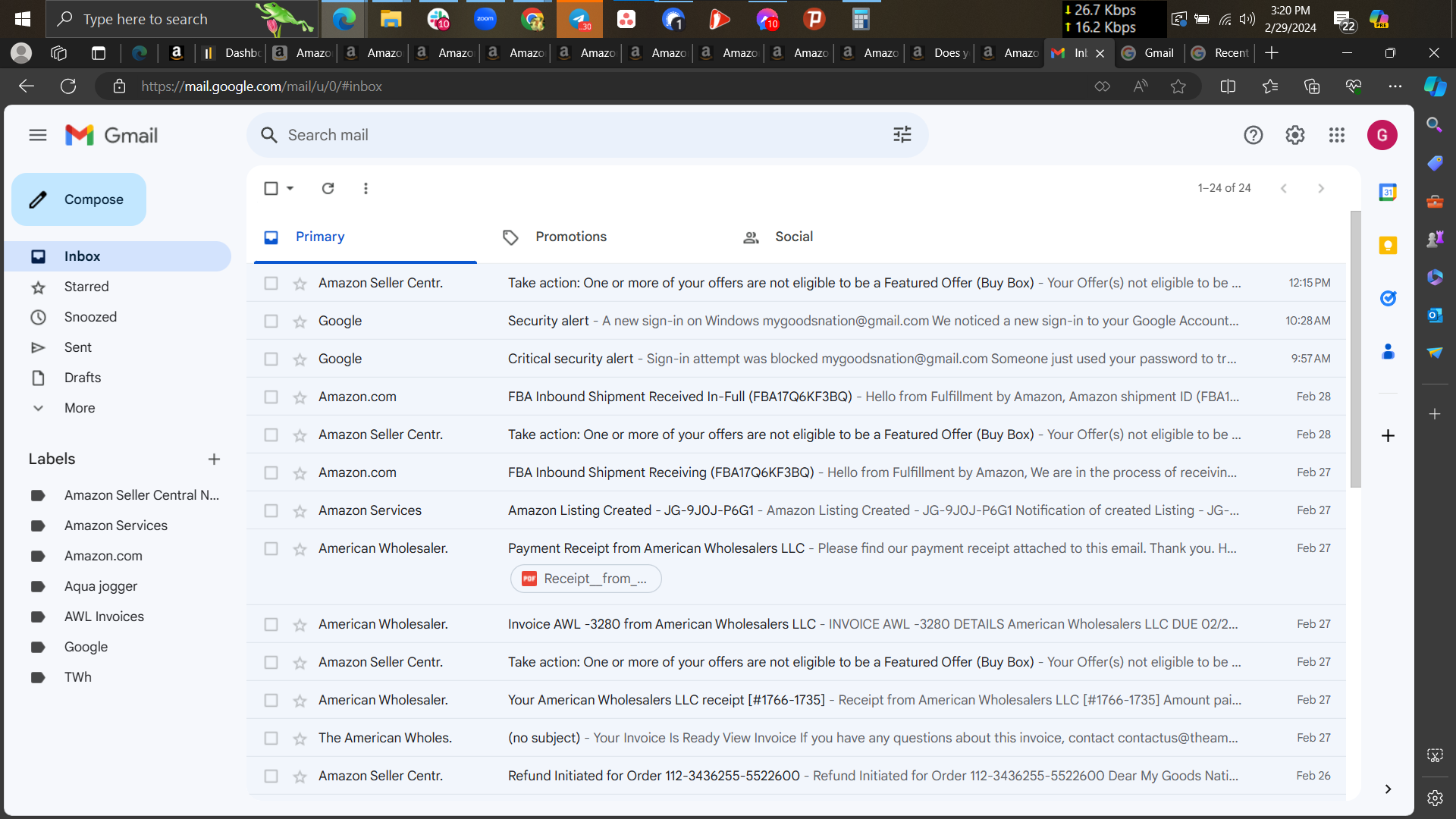This screenshot has height=819, width=1456.
Task: Star the Security alert email from Google
Action: [300, 322]
